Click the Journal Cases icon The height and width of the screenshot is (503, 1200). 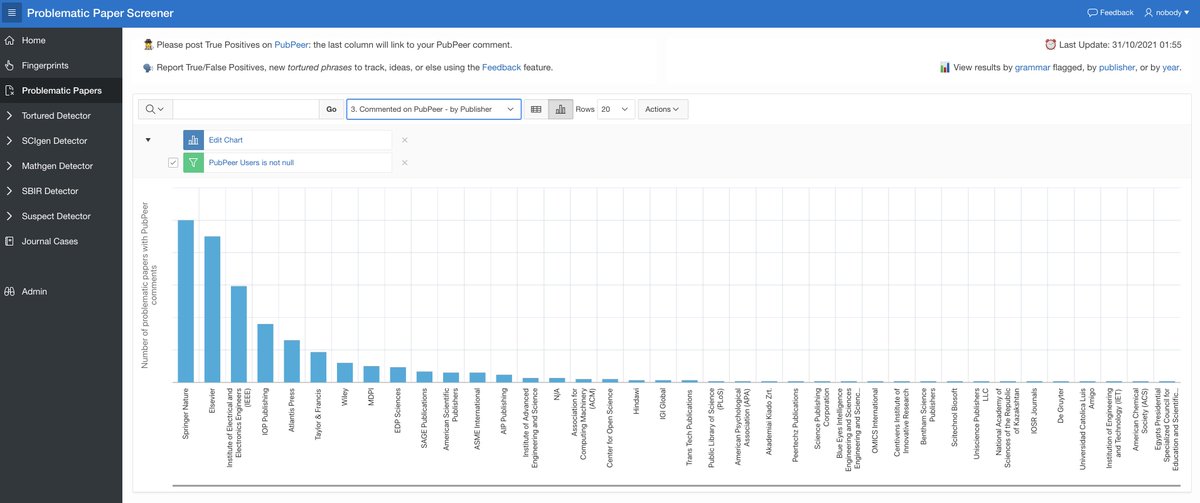pyautogui.click(x=9, y=241)
